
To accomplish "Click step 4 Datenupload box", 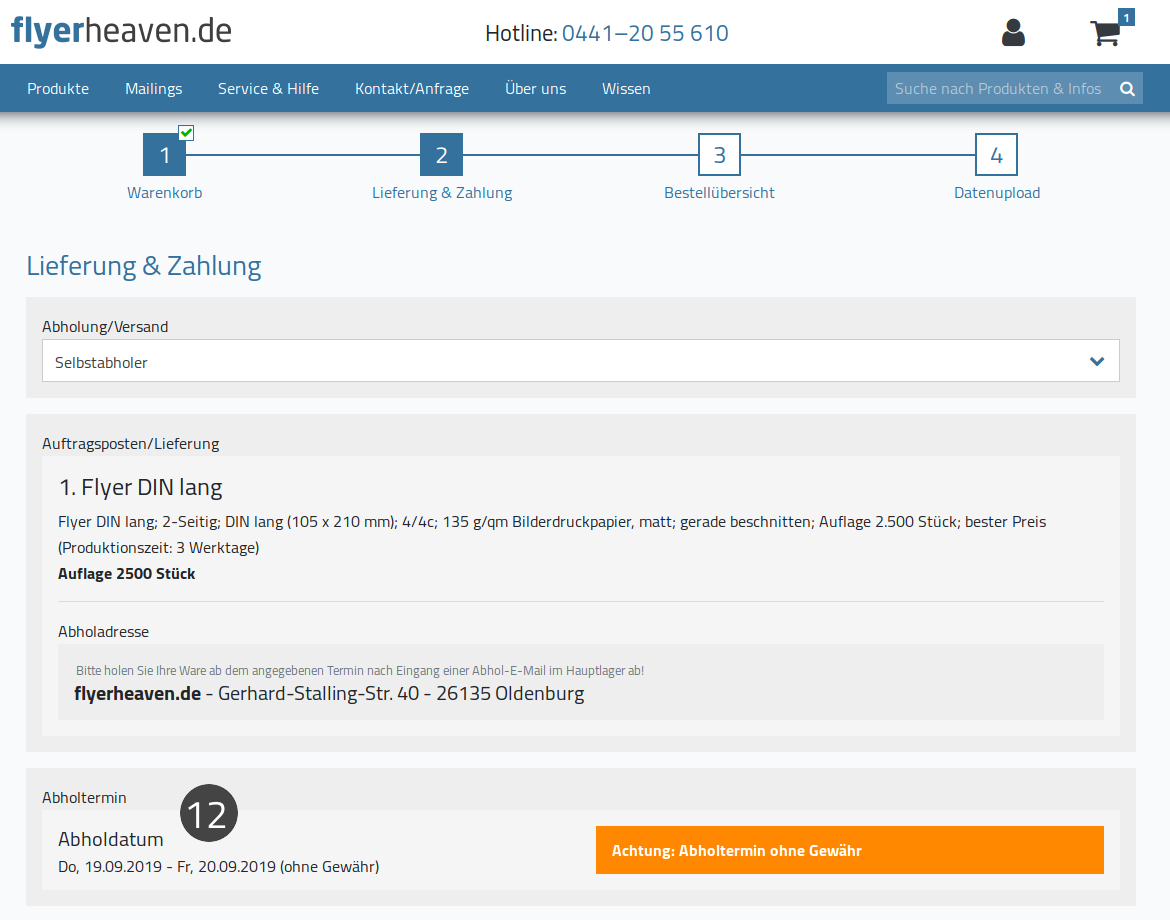I will (996, 154).
